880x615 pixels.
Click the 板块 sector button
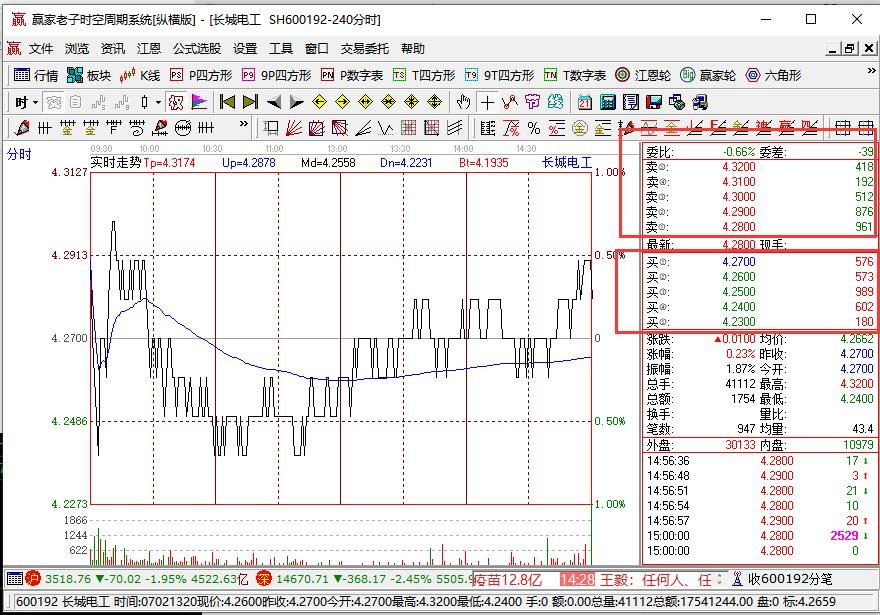(89, 75)
